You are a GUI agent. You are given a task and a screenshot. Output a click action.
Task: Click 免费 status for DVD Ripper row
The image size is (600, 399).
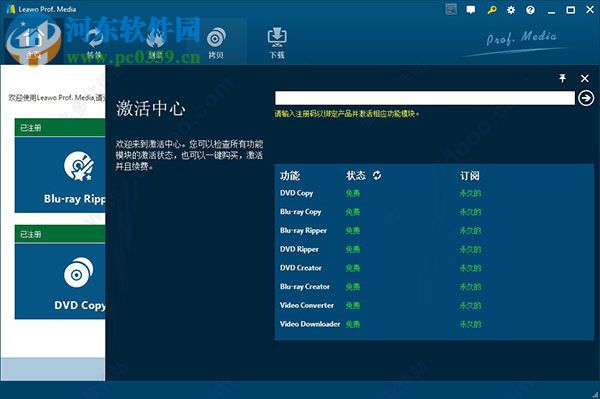pyautogui.click(x=353, y=249)
